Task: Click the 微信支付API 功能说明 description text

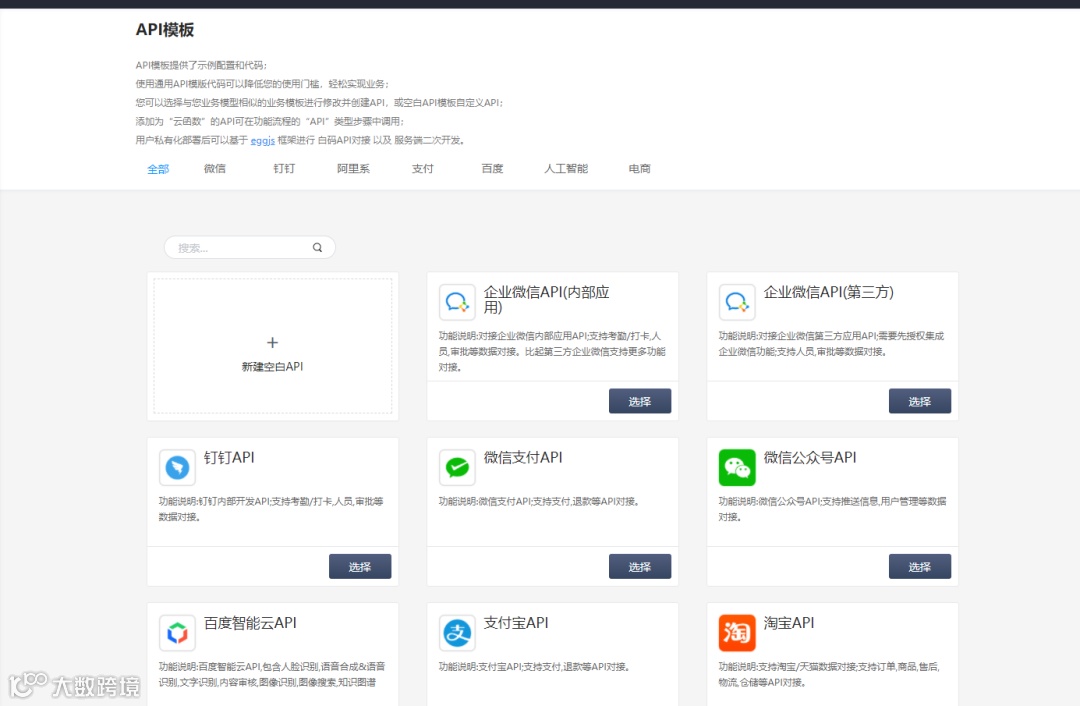Action: tap(539, 501)
